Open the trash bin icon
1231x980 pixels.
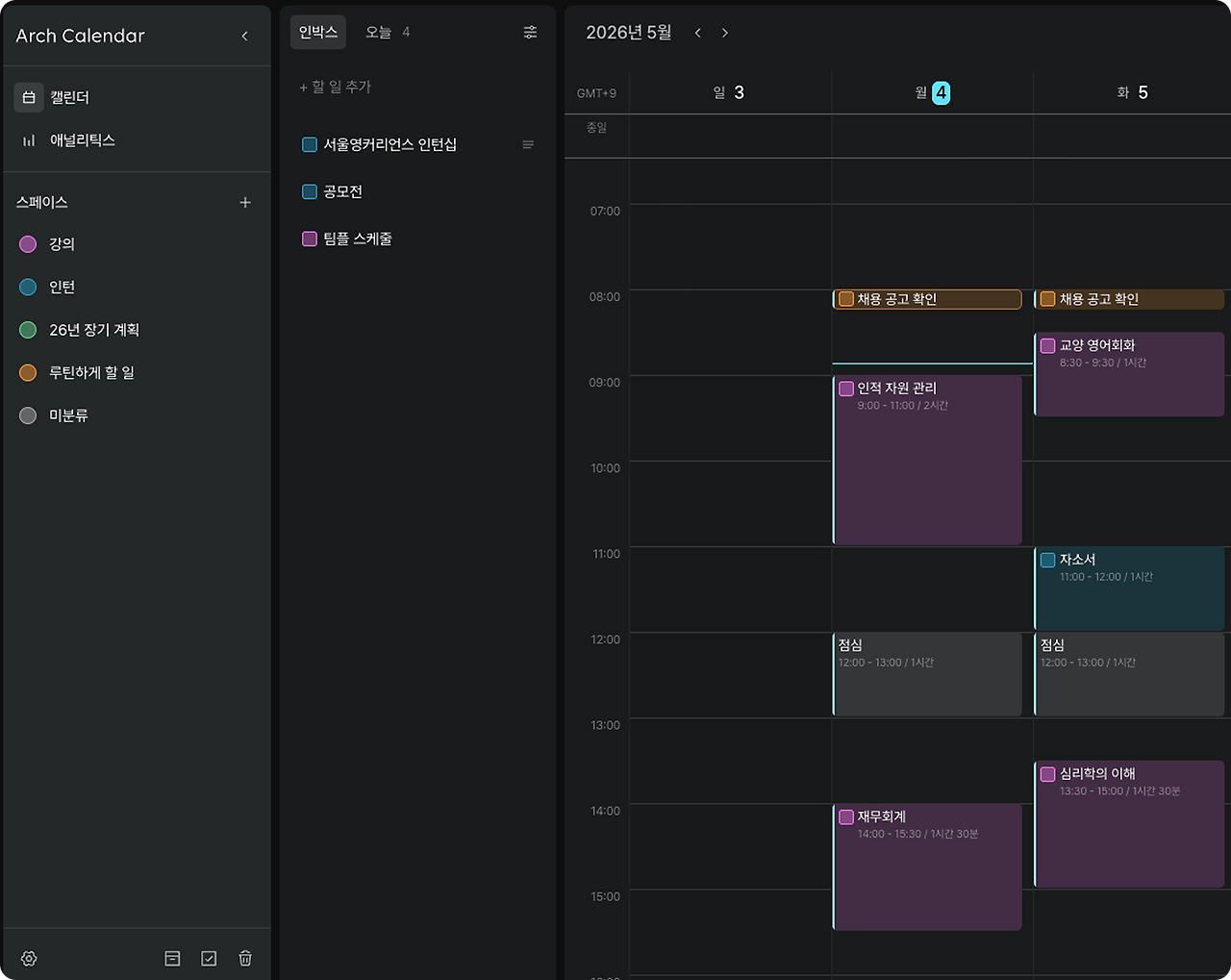[x=245, y=958]
